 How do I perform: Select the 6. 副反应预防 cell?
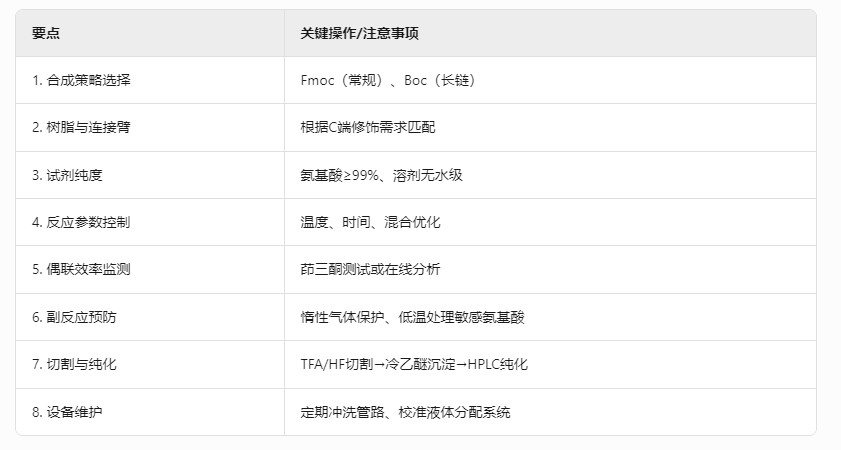point(150,317)
